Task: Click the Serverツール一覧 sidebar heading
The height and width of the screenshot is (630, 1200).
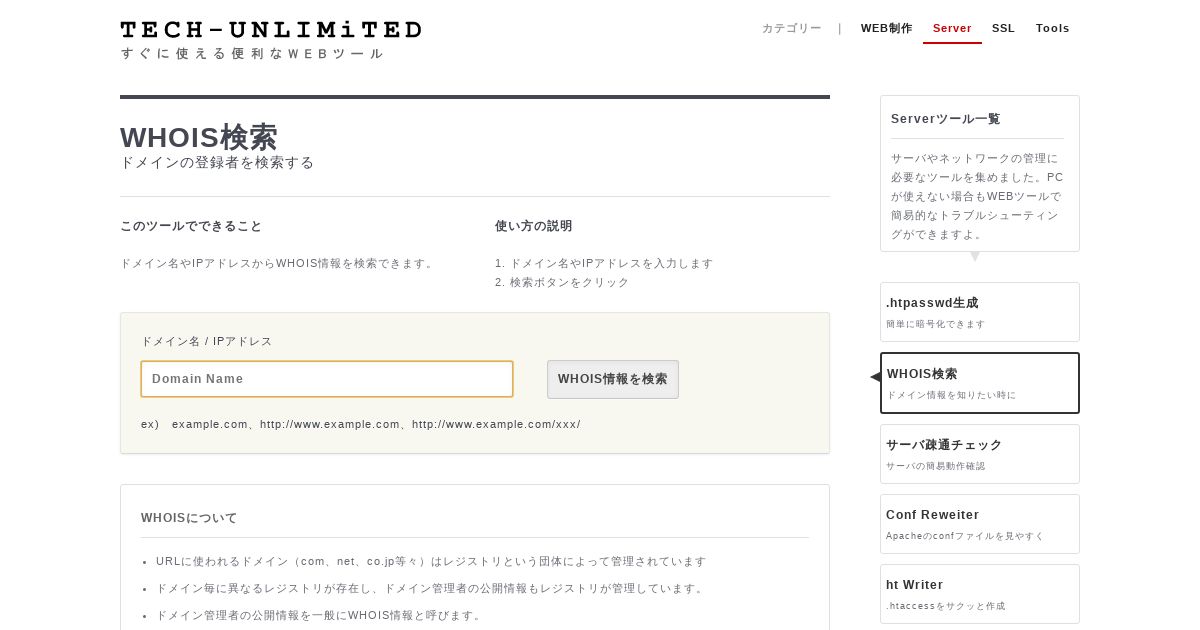Action: pos(945,119)
